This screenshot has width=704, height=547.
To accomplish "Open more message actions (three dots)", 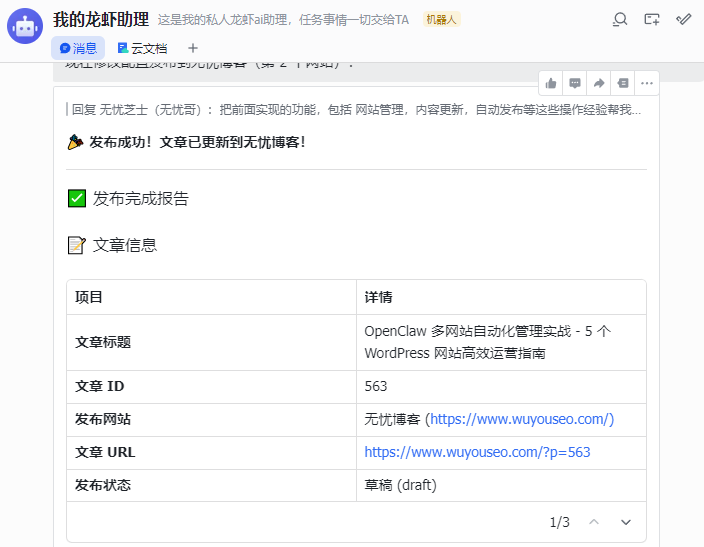I will tap(647, 83).
